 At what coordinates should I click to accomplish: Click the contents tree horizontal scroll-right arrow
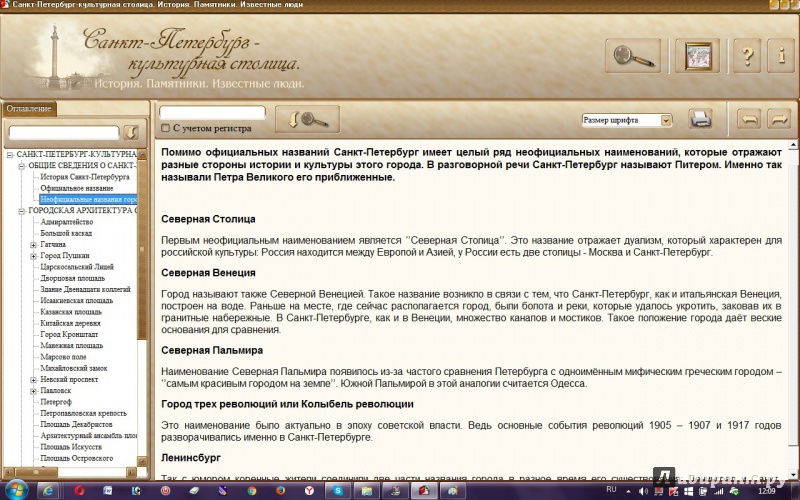(x=132, y=472)
